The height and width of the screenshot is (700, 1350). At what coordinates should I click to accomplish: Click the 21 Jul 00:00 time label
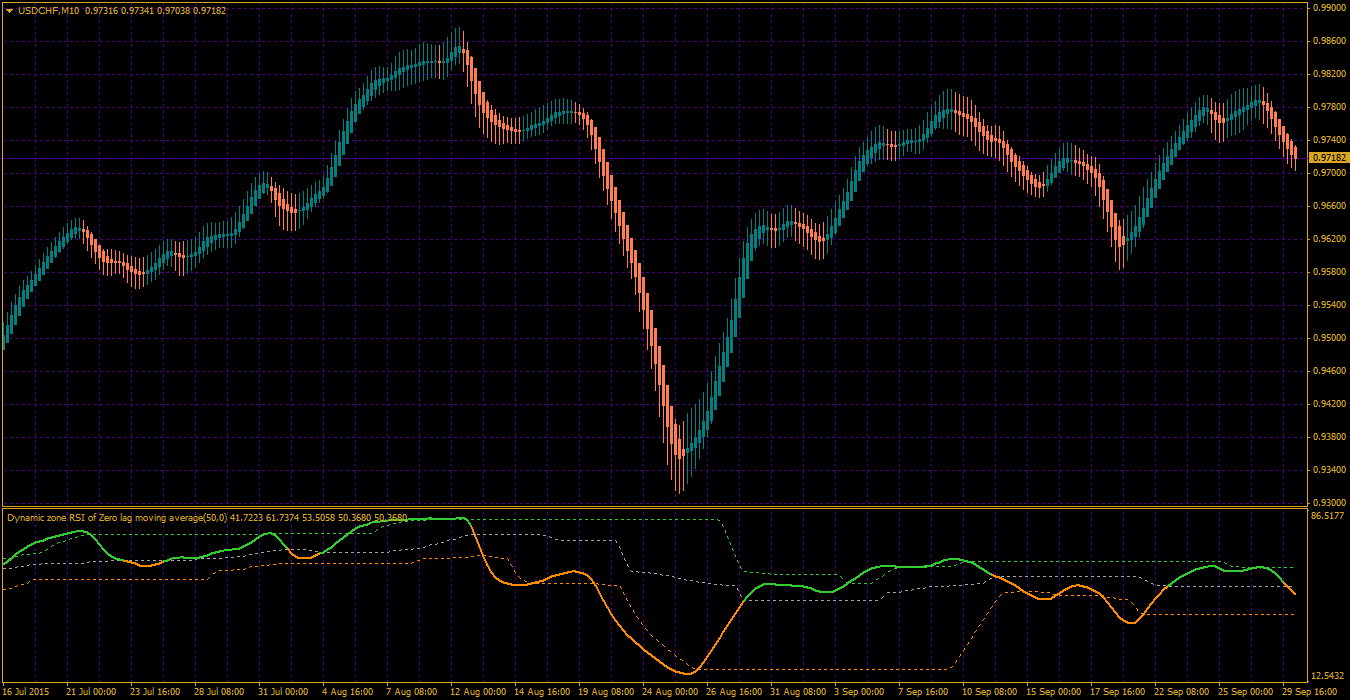point(91,692)
